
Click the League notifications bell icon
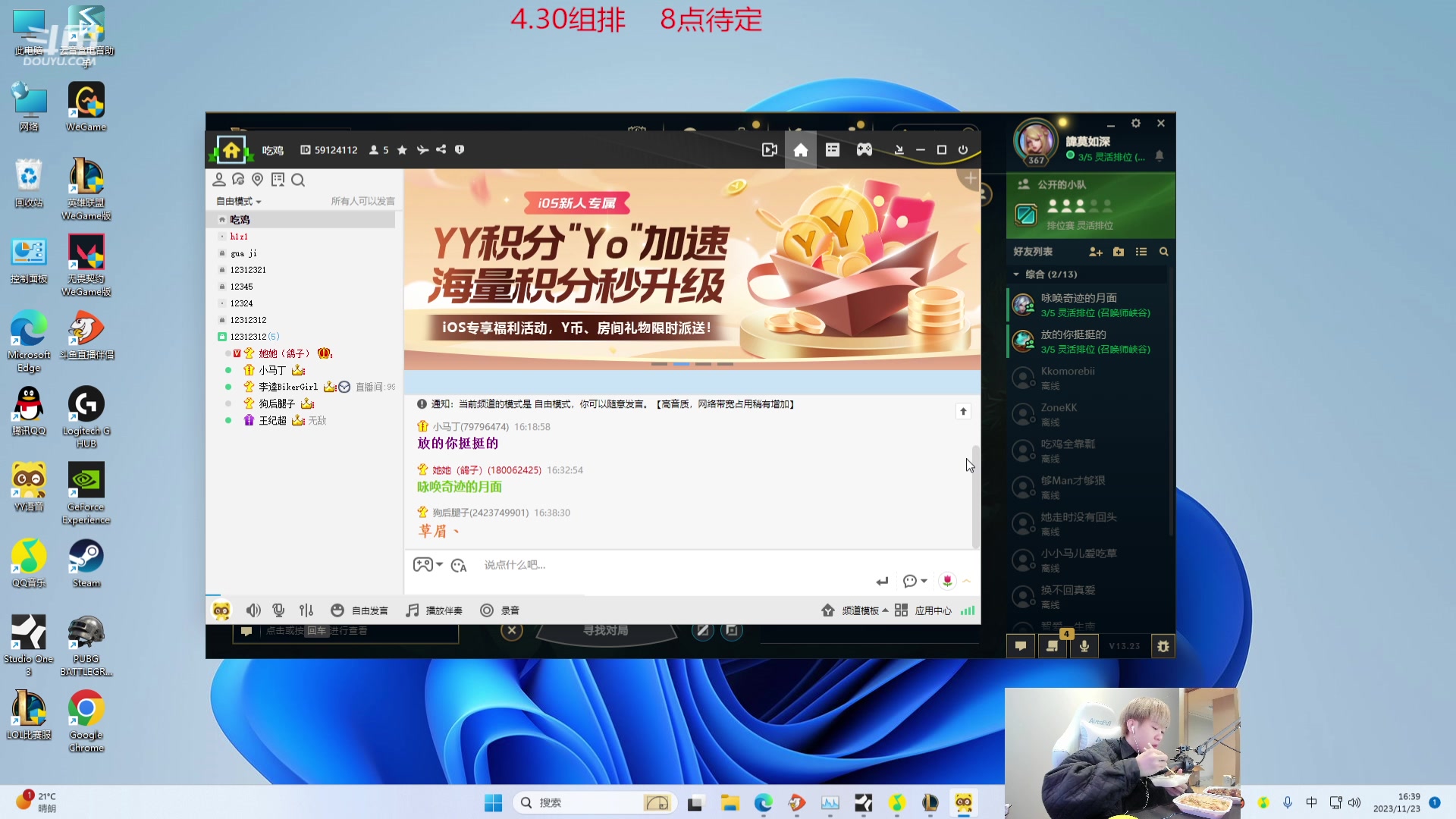pyautogui.click(x=1159, y=155)
